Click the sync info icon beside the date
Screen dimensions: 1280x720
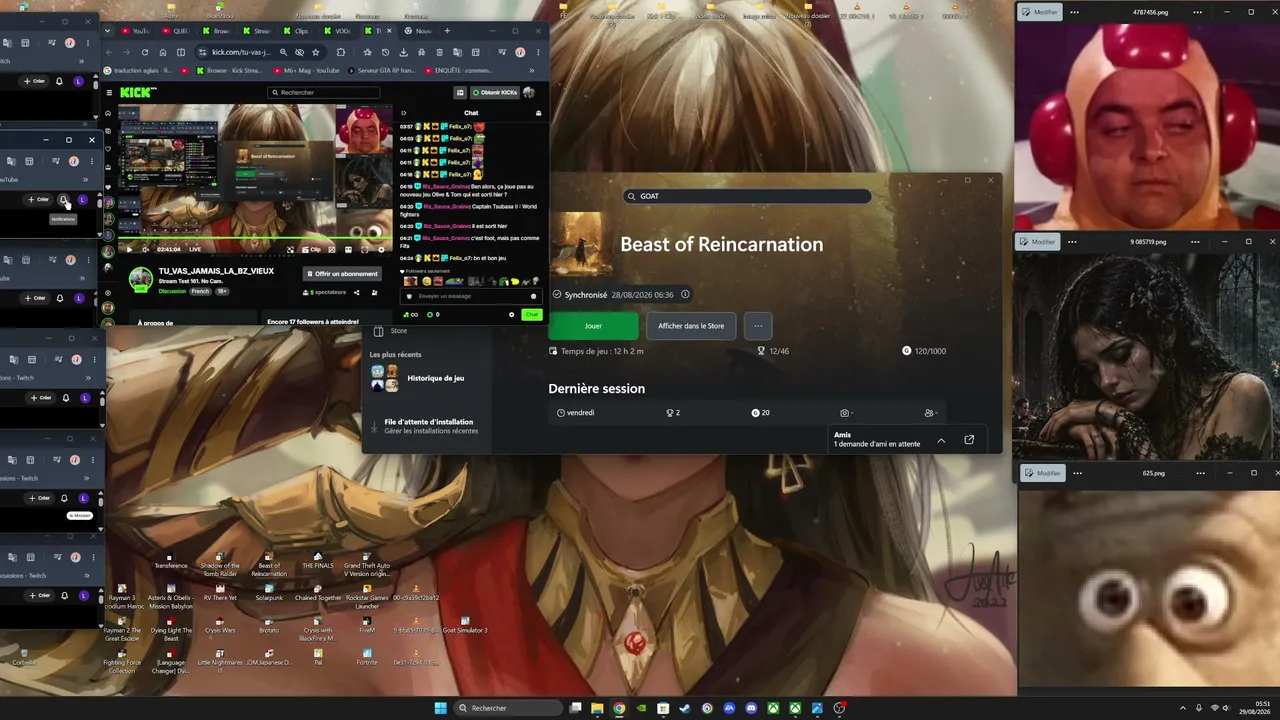[x=685, y=295]
